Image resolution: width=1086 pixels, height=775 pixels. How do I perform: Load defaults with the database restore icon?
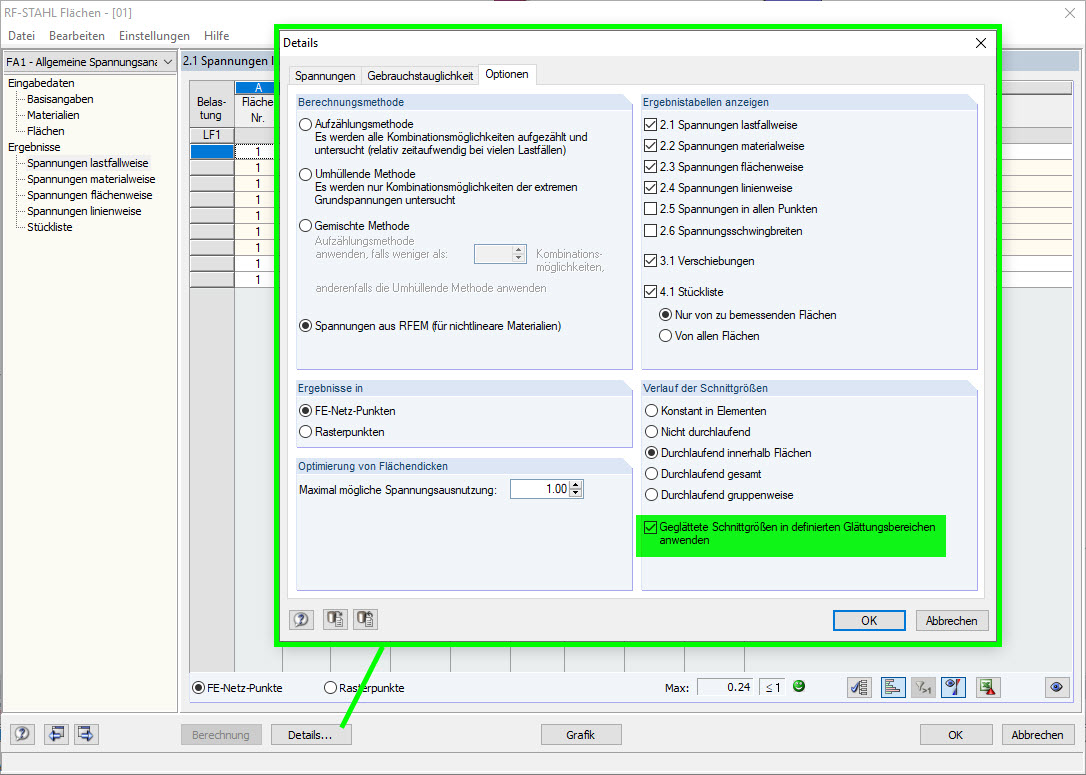click(365, 619)
